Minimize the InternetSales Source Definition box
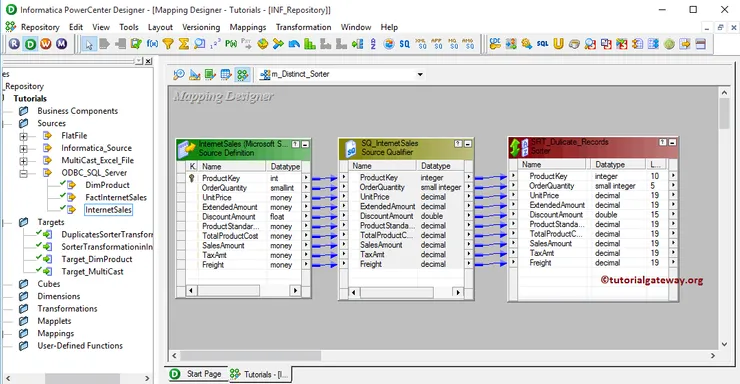 click(305, 144)
